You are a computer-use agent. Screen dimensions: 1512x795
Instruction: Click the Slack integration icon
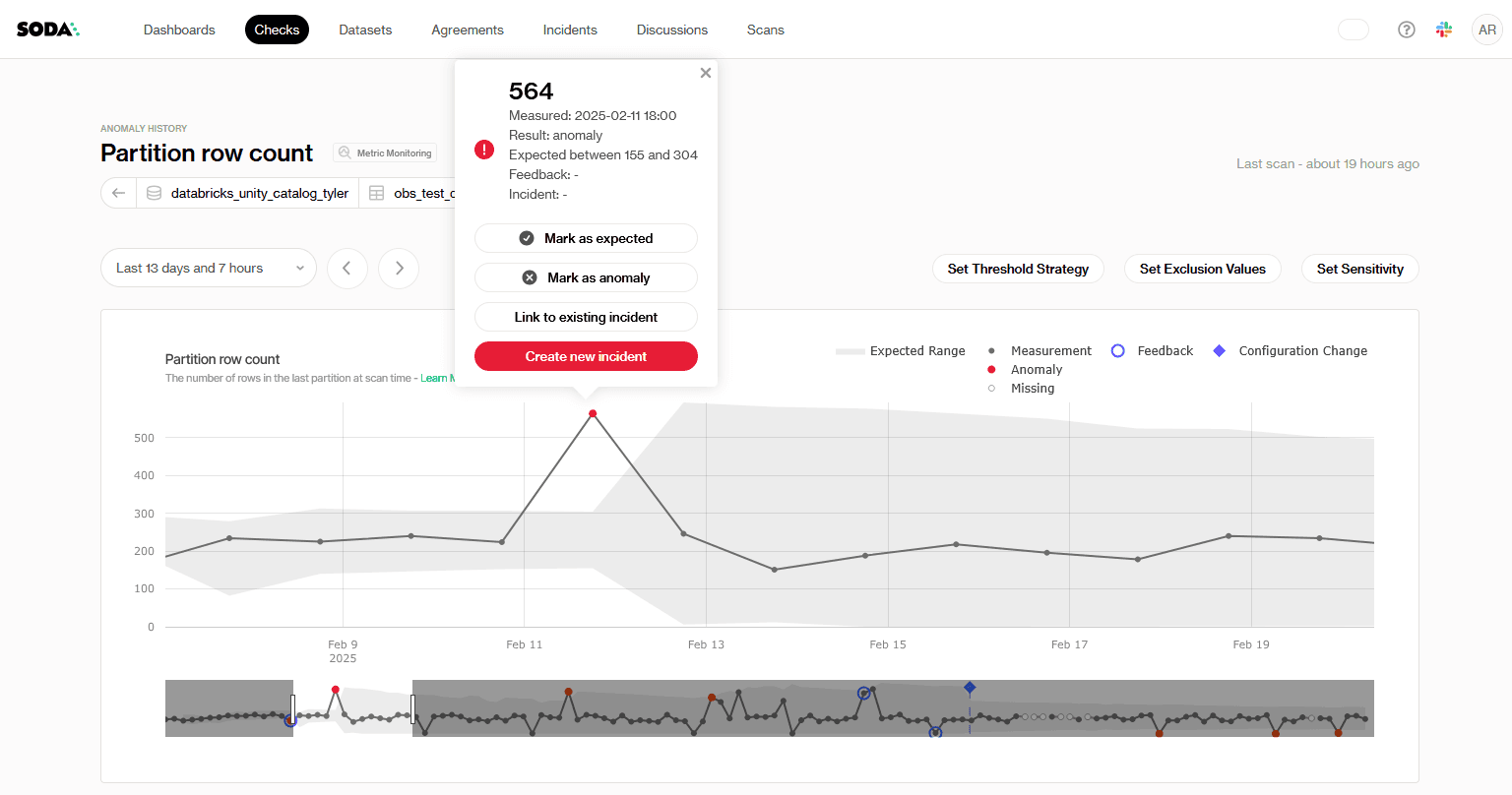tap(1443, 29)
